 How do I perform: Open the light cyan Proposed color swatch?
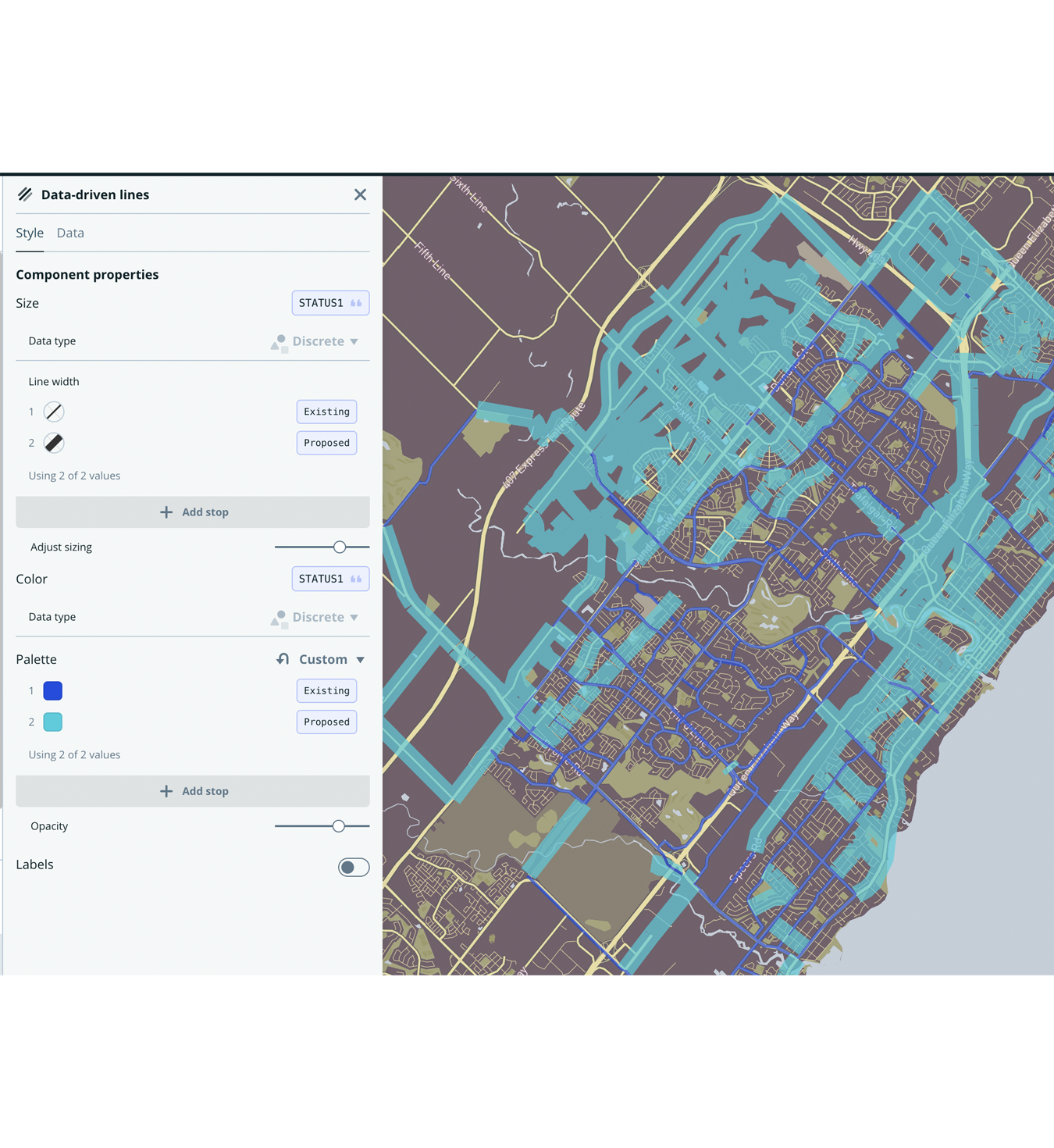[x=53, y=722]
